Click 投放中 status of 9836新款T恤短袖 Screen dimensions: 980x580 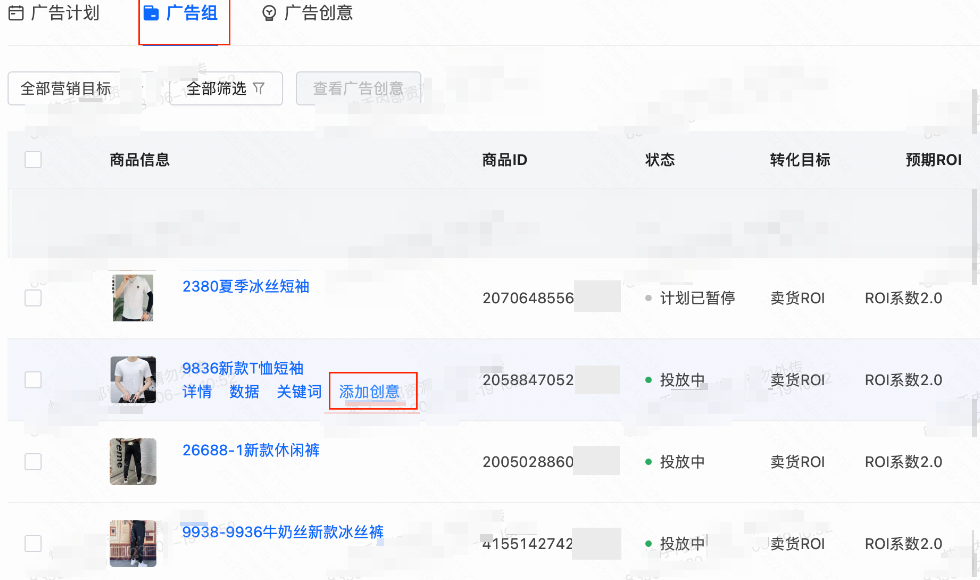click(x=682, y=380)
